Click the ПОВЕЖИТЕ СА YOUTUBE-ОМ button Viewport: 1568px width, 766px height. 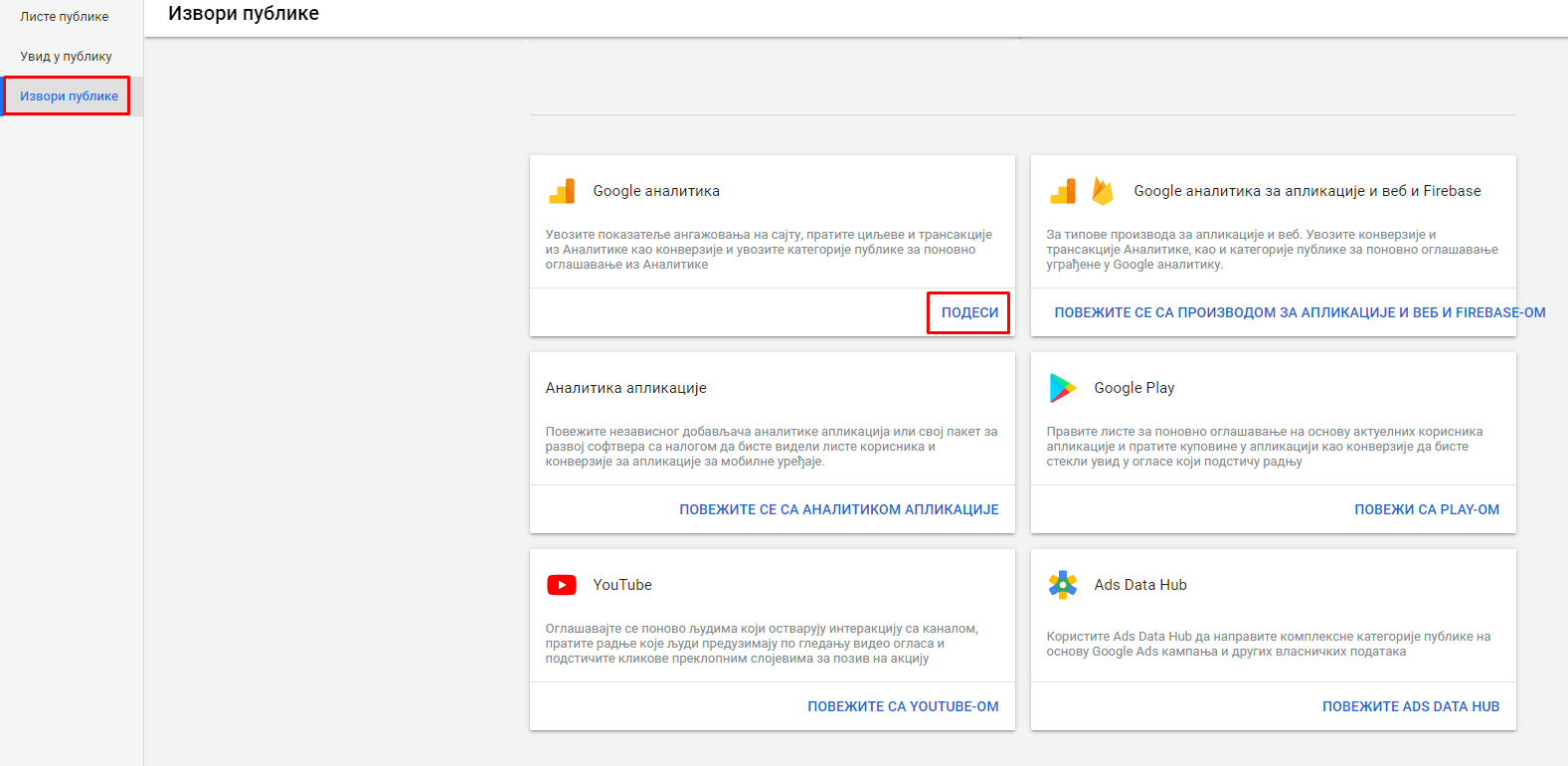point(903,706)
